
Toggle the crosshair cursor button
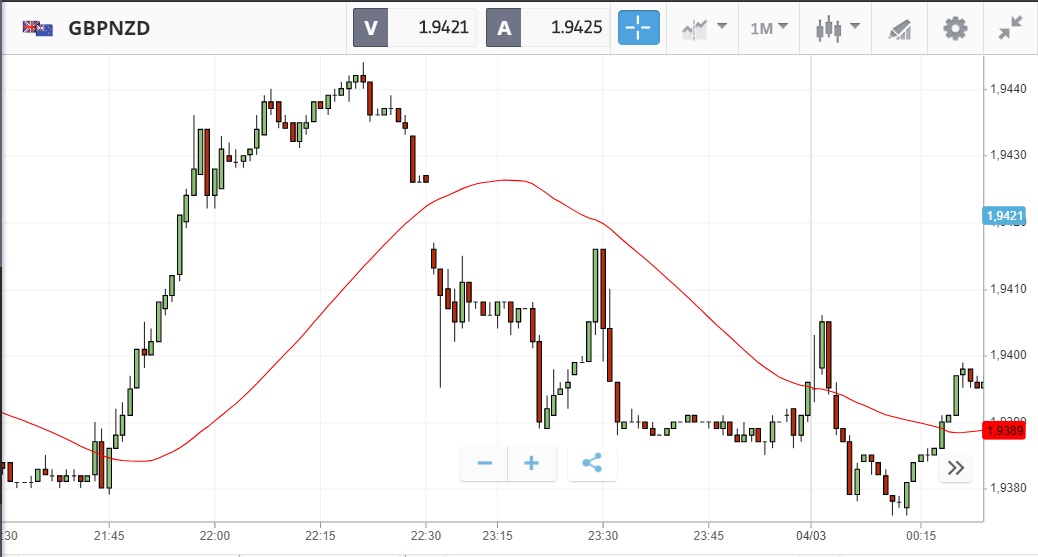pos(639,28)
